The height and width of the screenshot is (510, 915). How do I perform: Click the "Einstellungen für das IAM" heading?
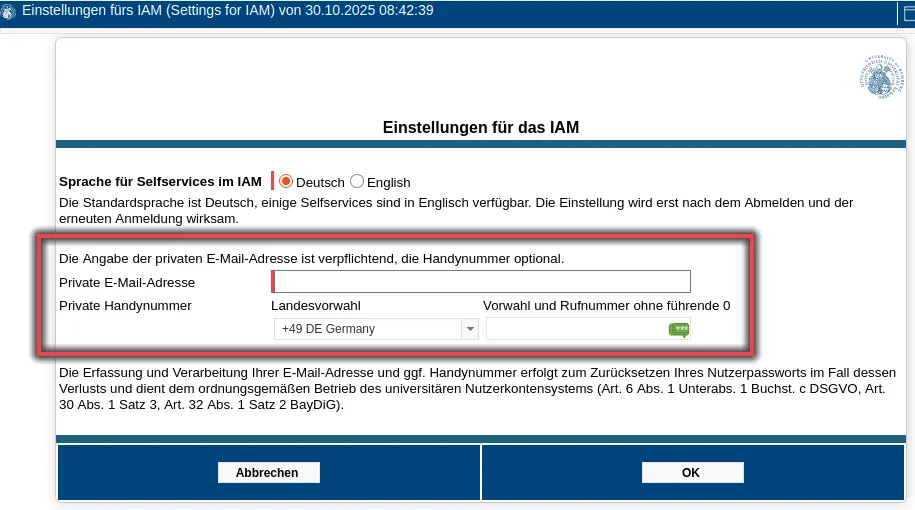(x=481, y=128)
